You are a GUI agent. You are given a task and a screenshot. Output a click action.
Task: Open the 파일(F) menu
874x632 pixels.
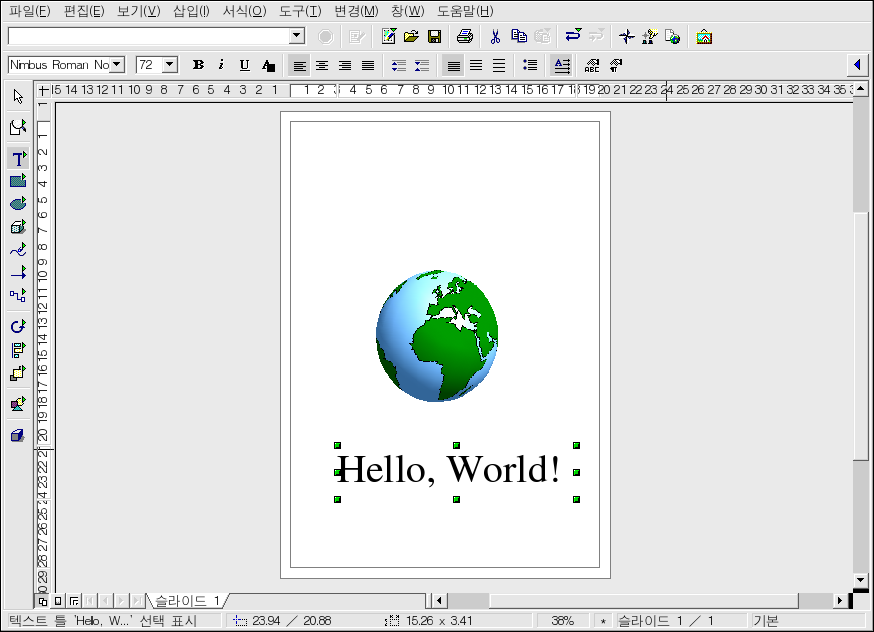(x=29, y=11)
